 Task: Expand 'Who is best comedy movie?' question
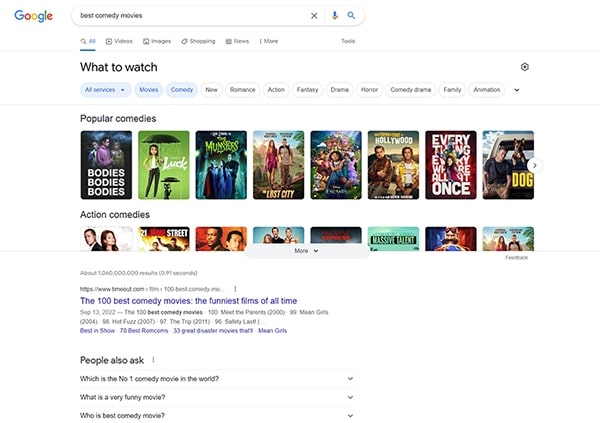(217, 416)
